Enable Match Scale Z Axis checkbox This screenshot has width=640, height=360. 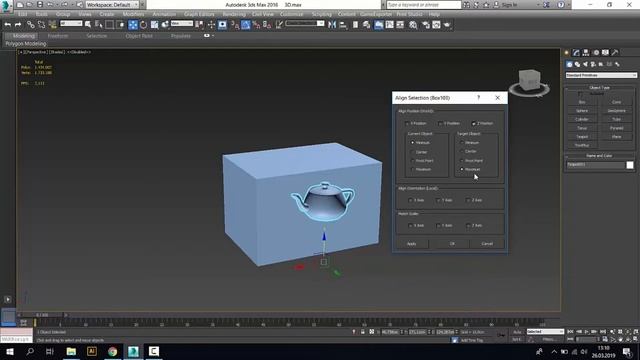(x=468, y=225)
